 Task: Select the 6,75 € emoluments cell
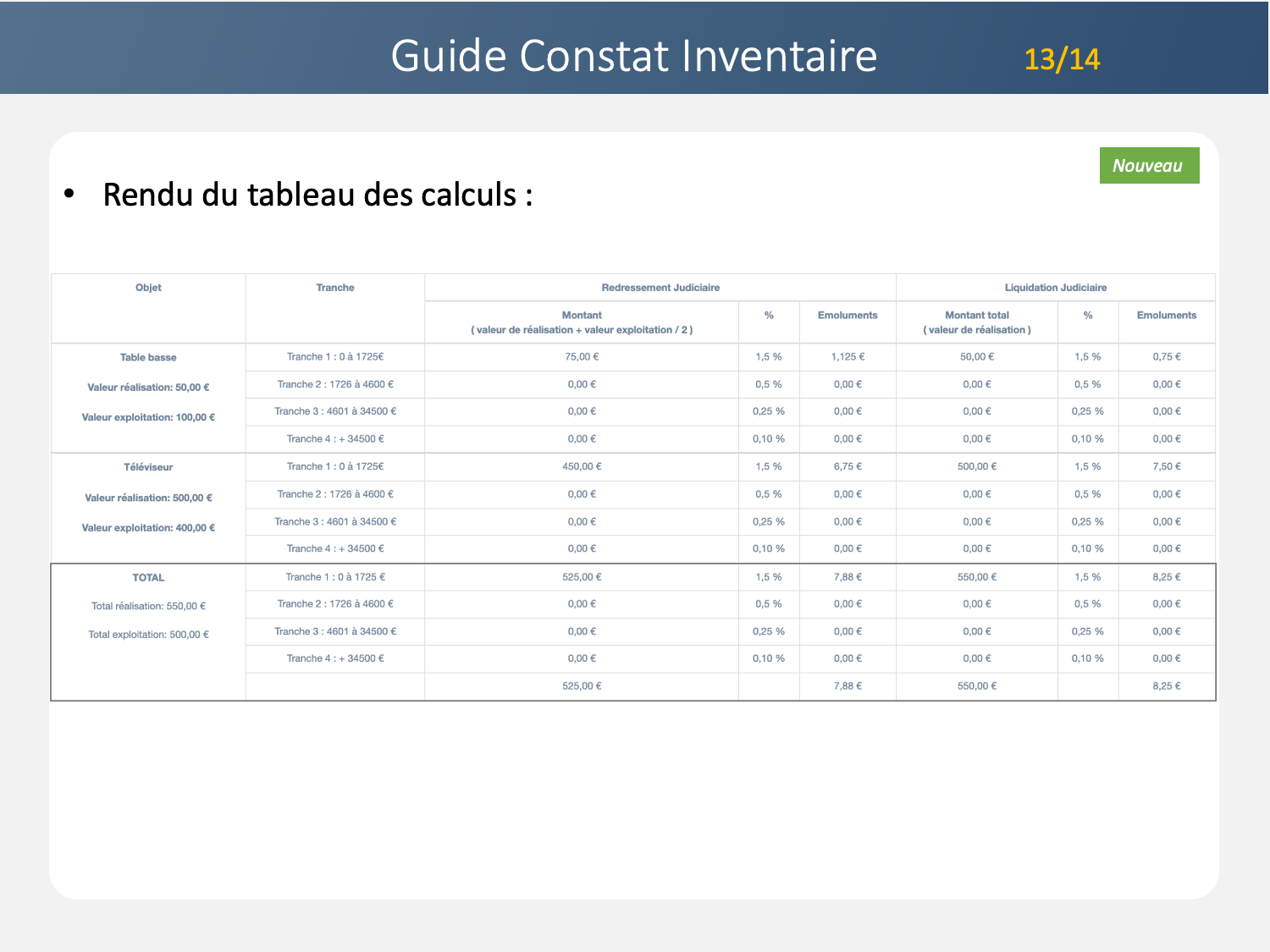pos(848,467)
